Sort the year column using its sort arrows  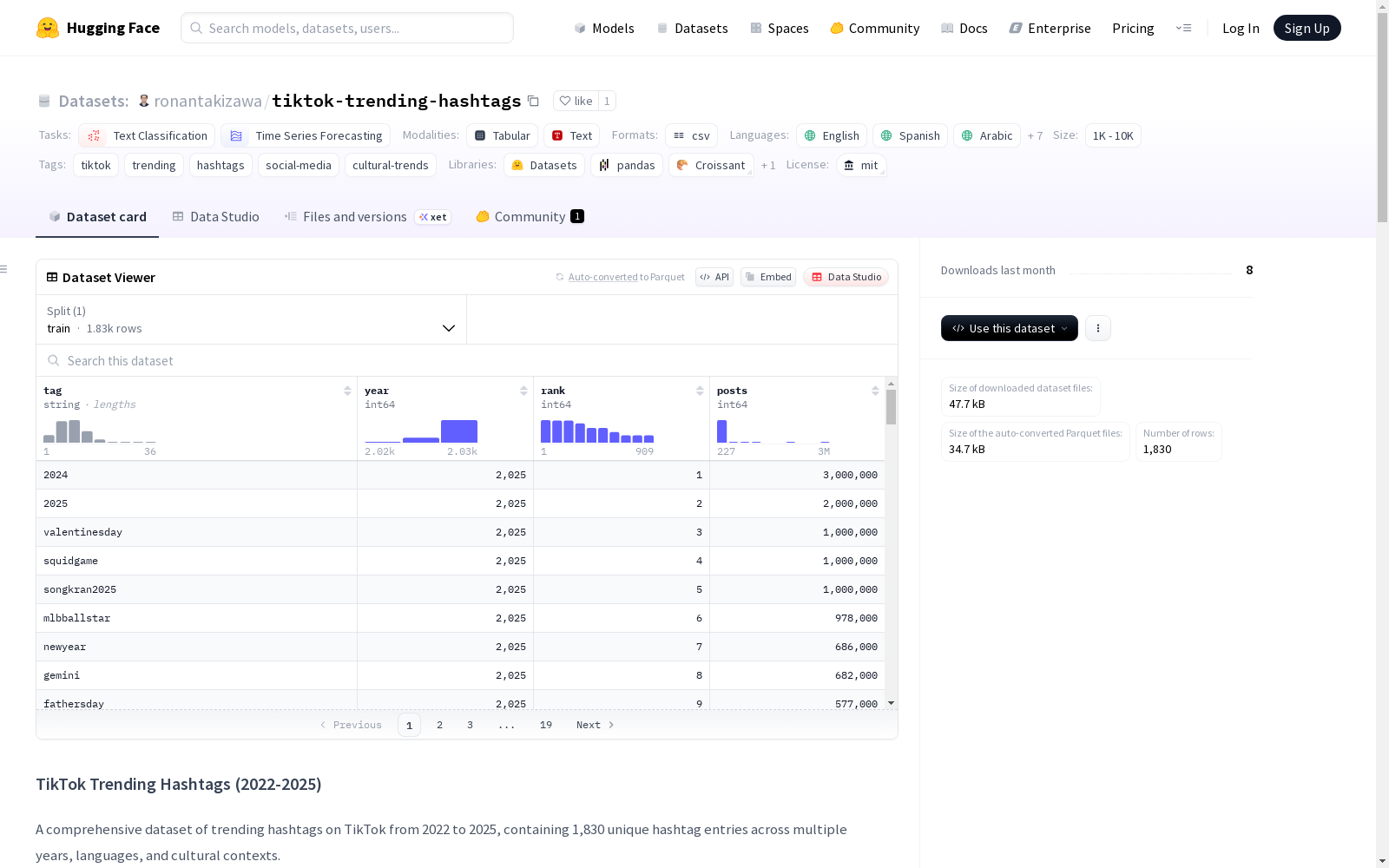pyautogui.click(x=523, y=391)
